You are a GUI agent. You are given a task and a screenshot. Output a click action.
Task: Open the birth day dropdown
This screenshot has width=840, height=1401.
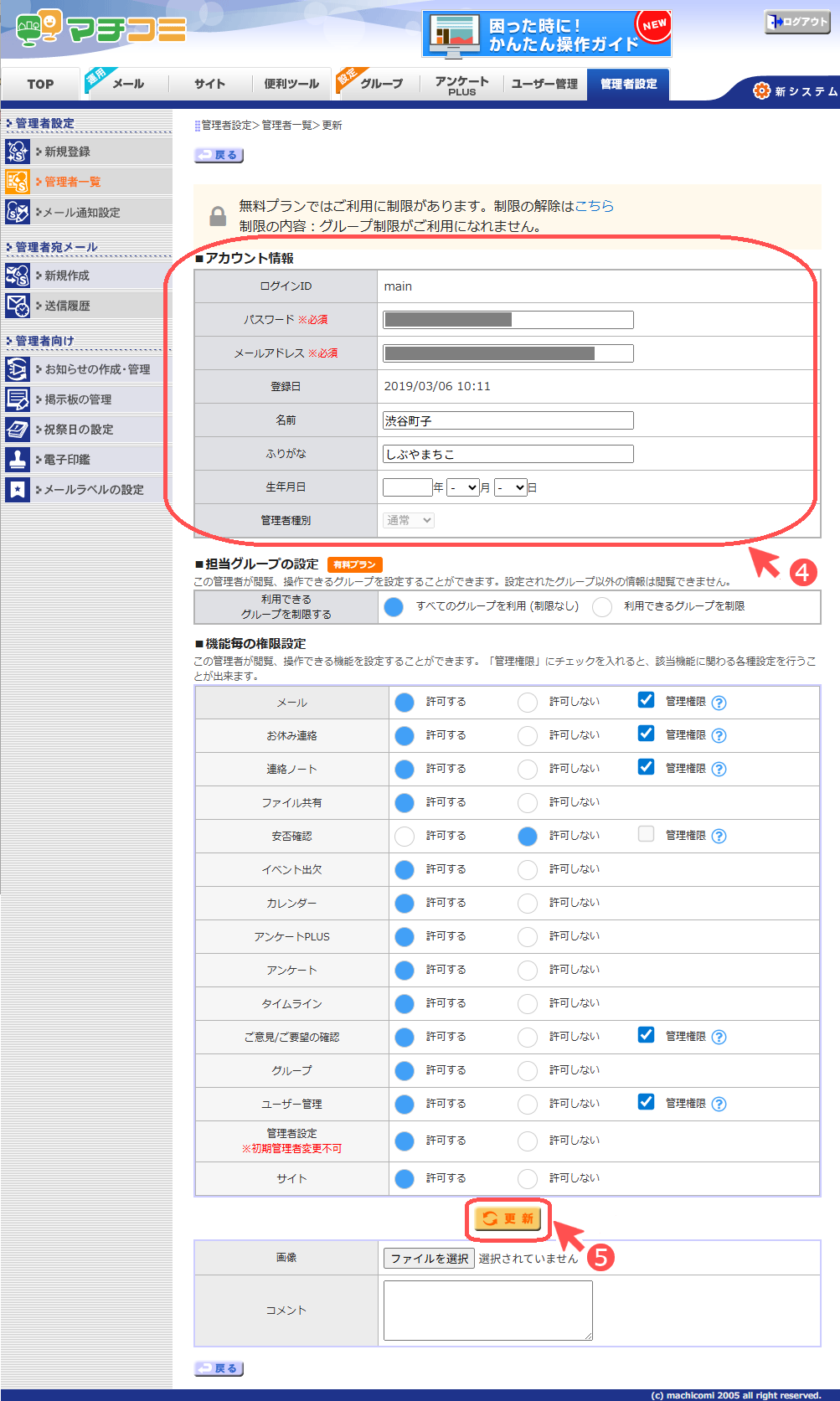pyautogui.click(x=510, y=487)
